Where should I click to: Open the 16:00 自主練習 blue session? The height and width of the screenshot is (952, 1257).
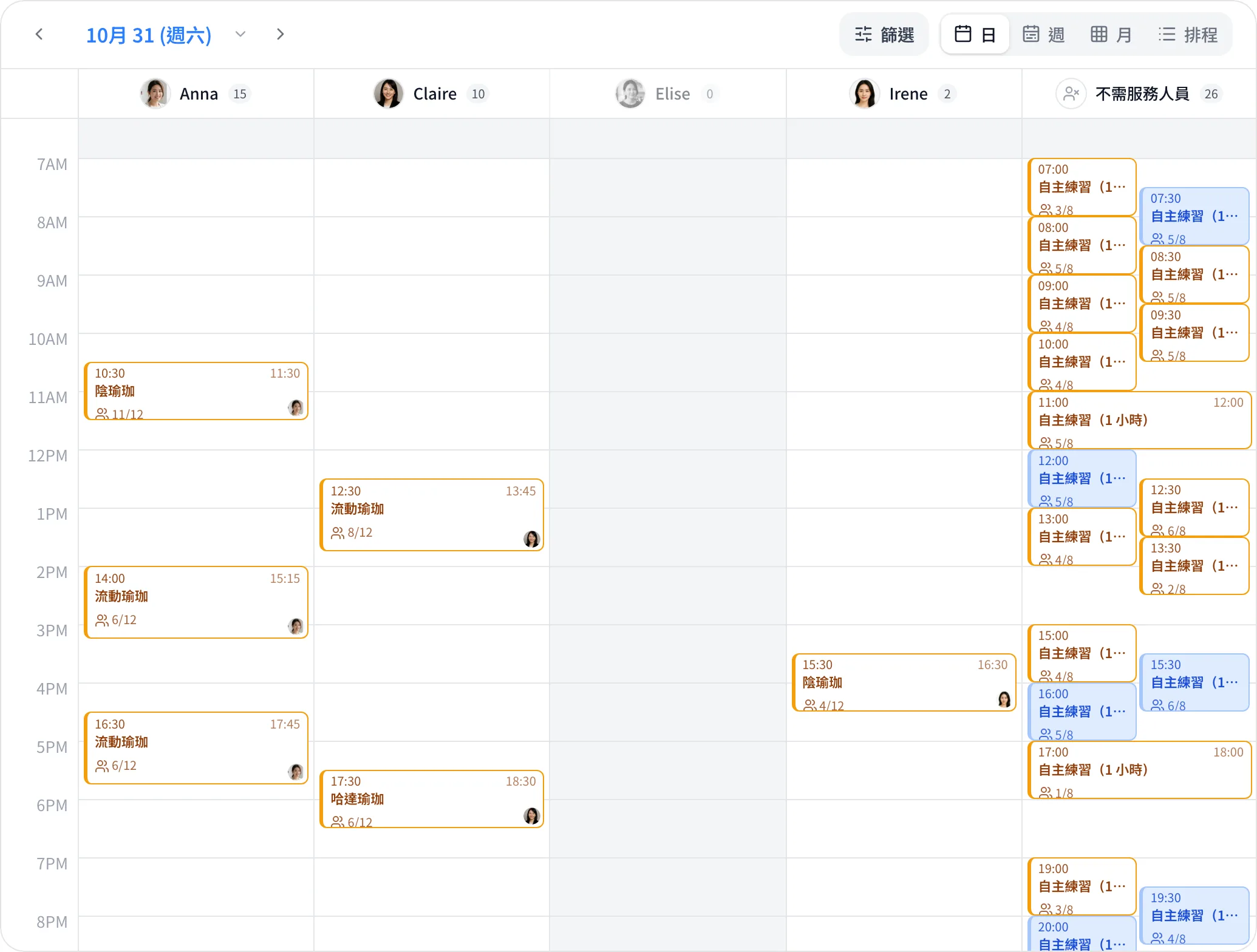coord(1082,712)
